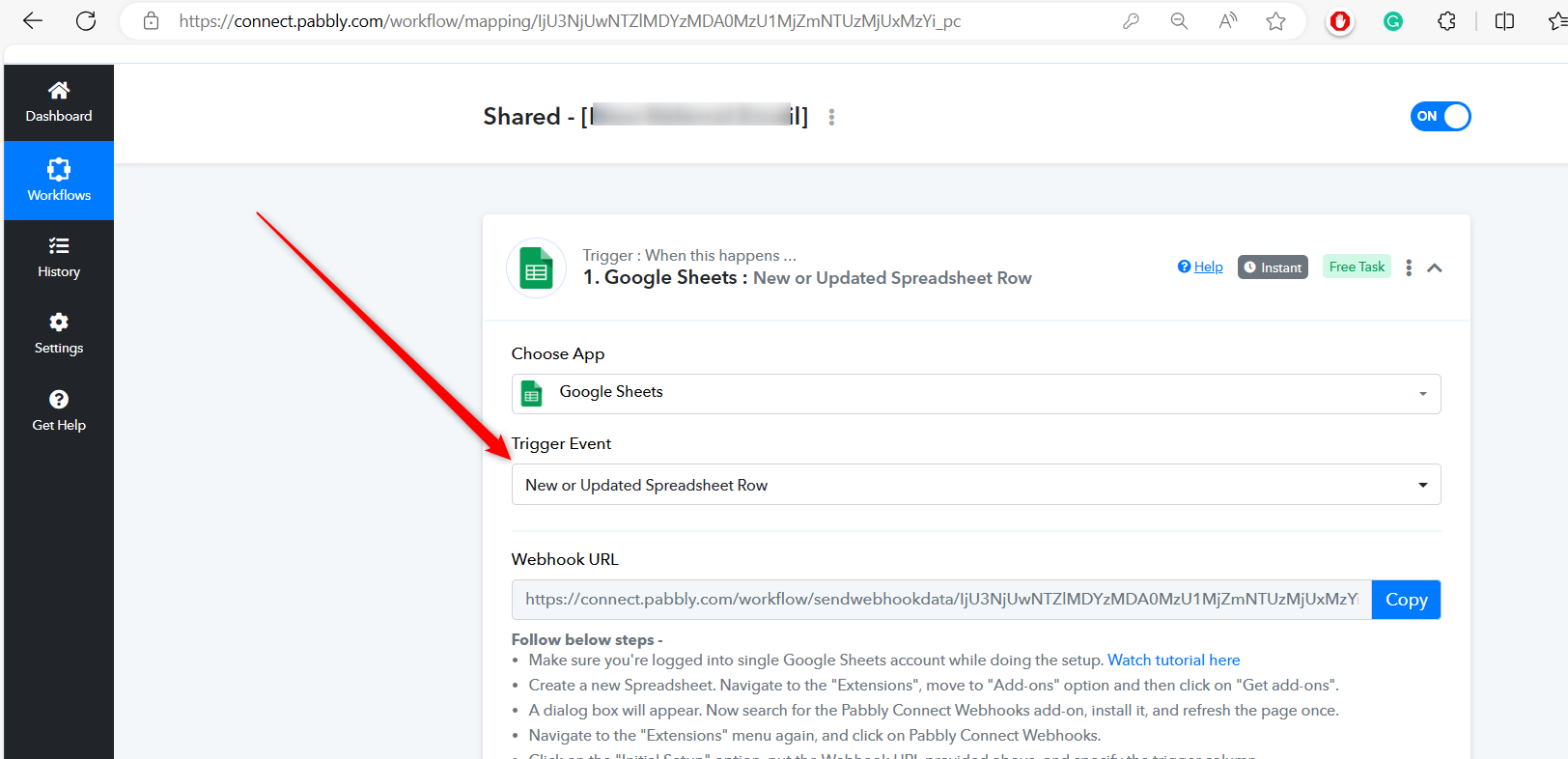1568x759 pixels.
Task: Click the Webhook URL text field
Action: pyautogui.click(x=940, y=600)
